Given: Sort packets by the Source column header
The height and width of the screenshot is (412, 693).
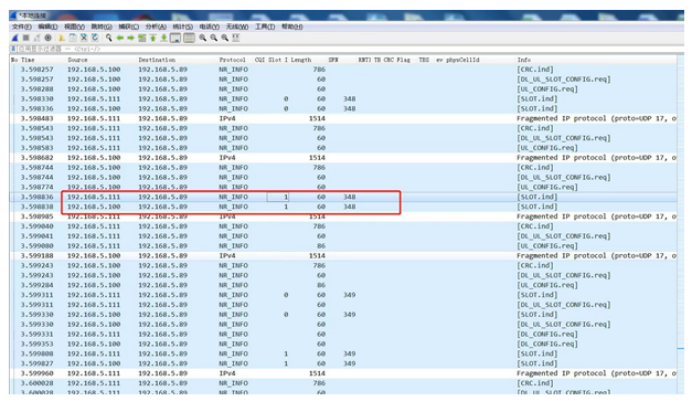Looking at the screenshot, I should click(x=78, y=59).
